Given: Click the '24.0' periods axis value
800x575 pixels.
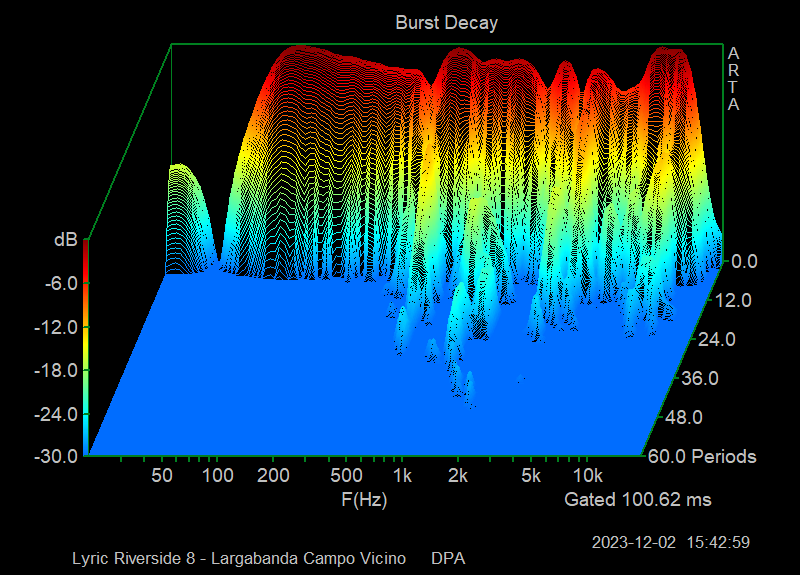Looking at the screenshot, I should 716,339.
